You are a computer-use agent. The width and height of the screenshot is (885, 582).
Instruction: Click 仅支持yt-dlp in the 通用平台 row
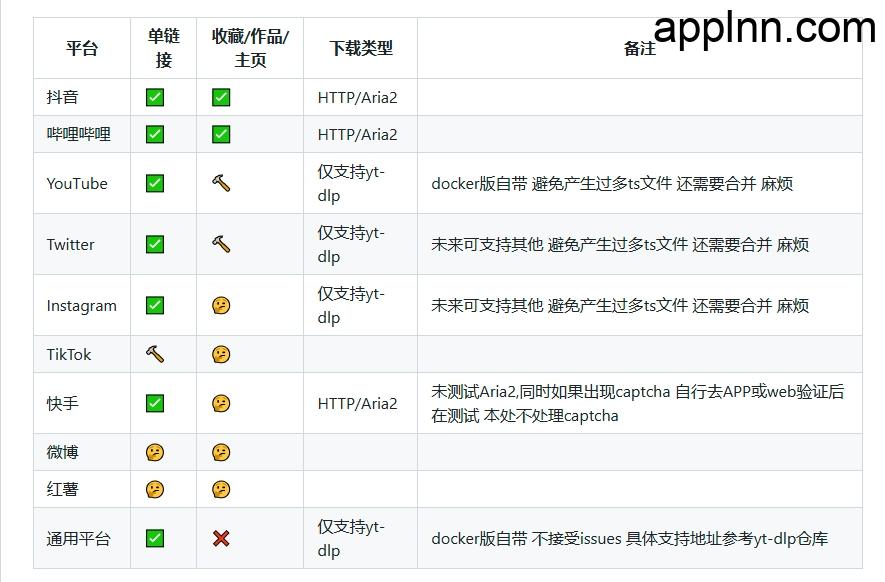[351, 538]
